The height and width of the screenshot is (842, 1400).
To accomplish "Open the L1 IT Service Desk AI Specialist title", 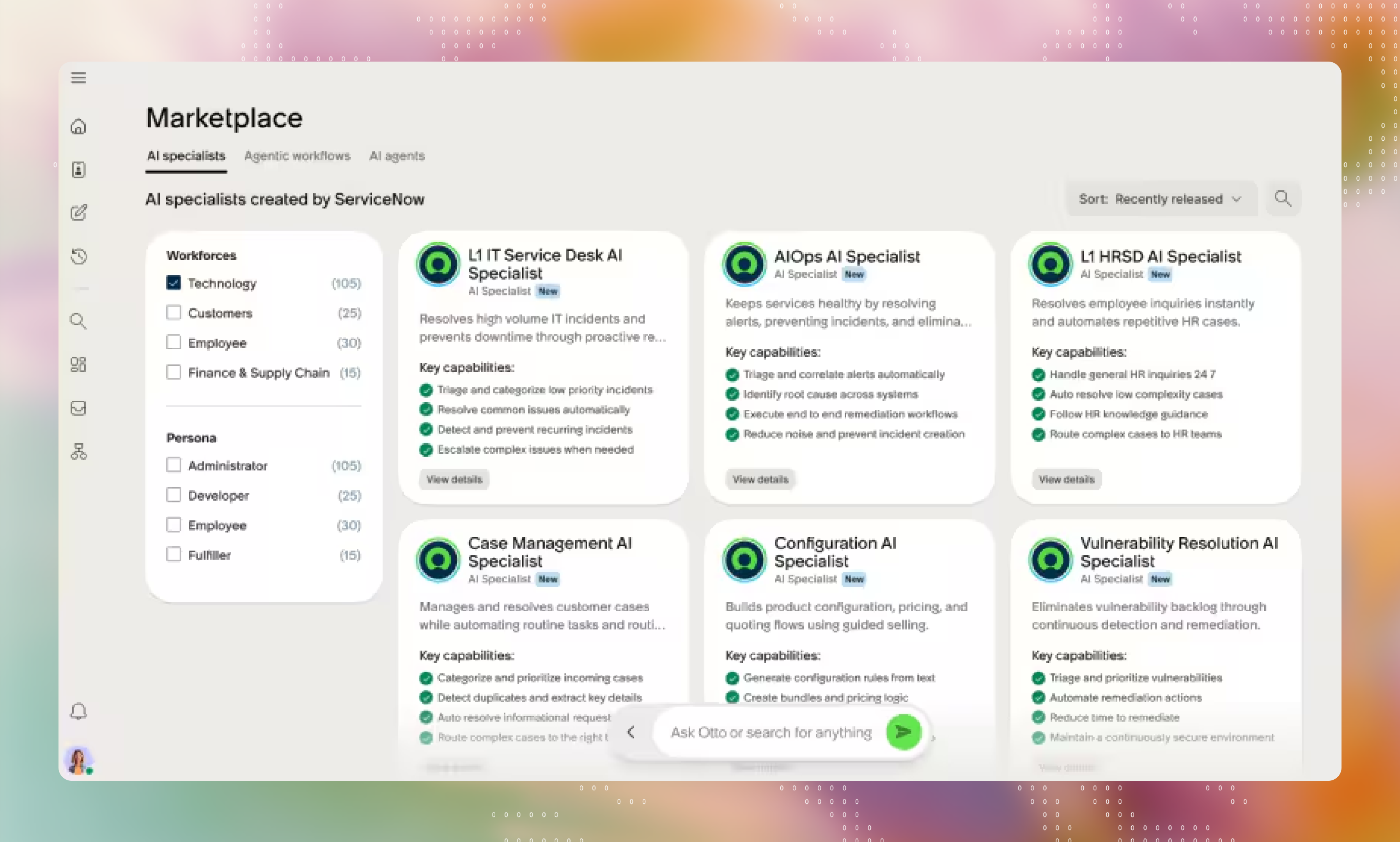I will point(545,264).
